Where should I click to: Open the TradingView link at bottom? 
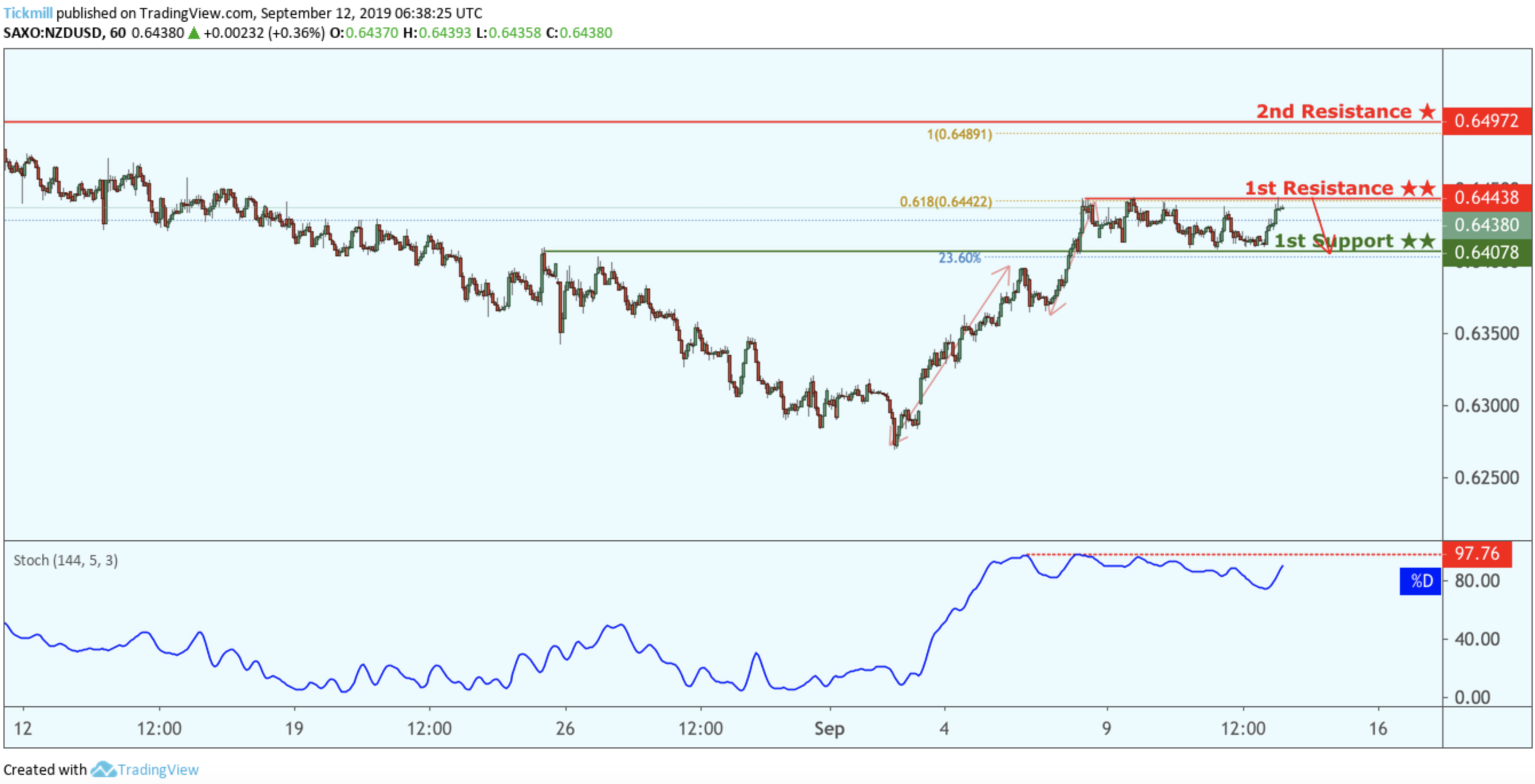coord(158,770)
